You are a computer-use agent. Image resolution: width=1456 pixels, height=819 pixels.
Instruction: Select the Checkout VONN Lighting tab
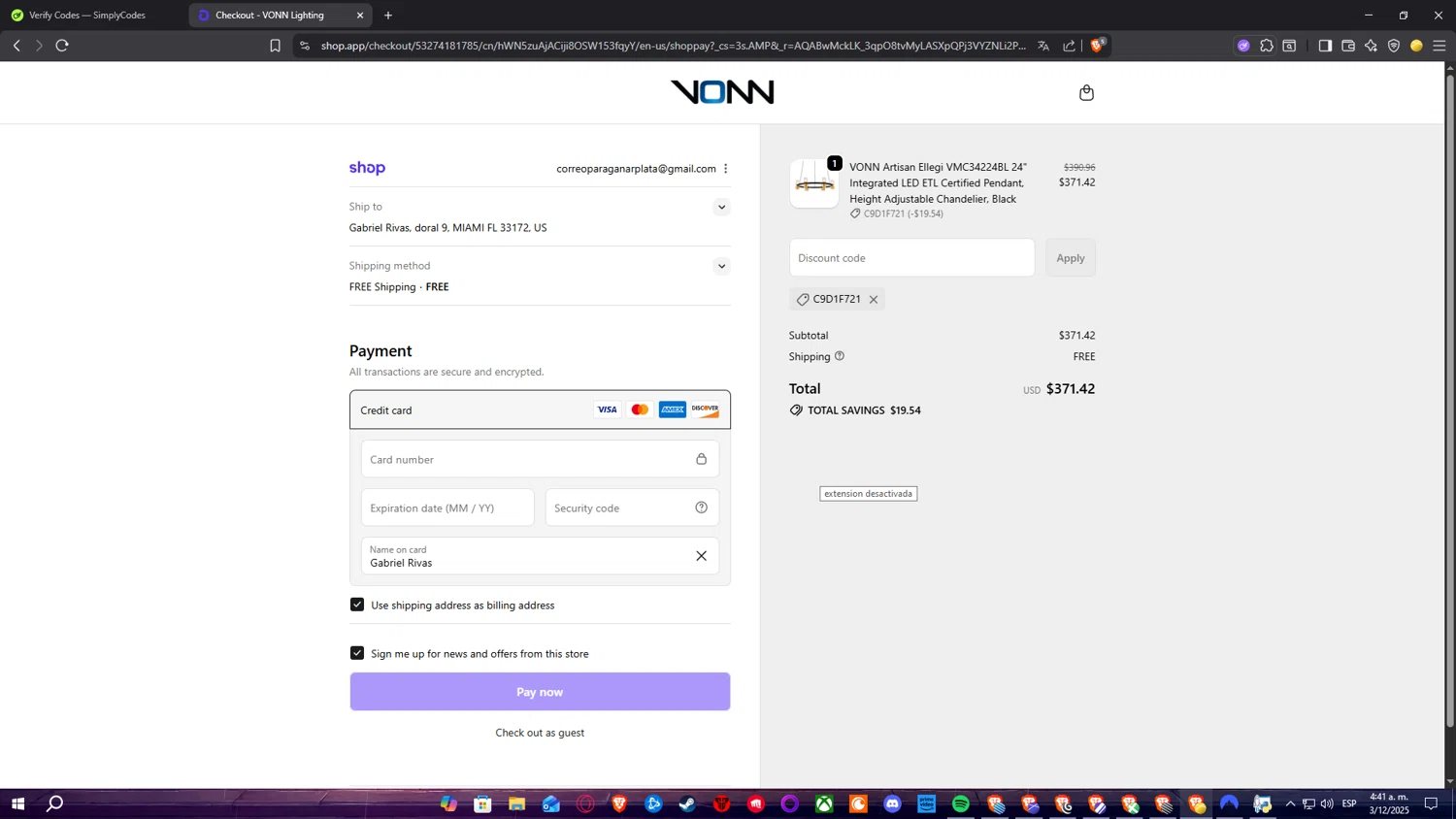[272, 16]
